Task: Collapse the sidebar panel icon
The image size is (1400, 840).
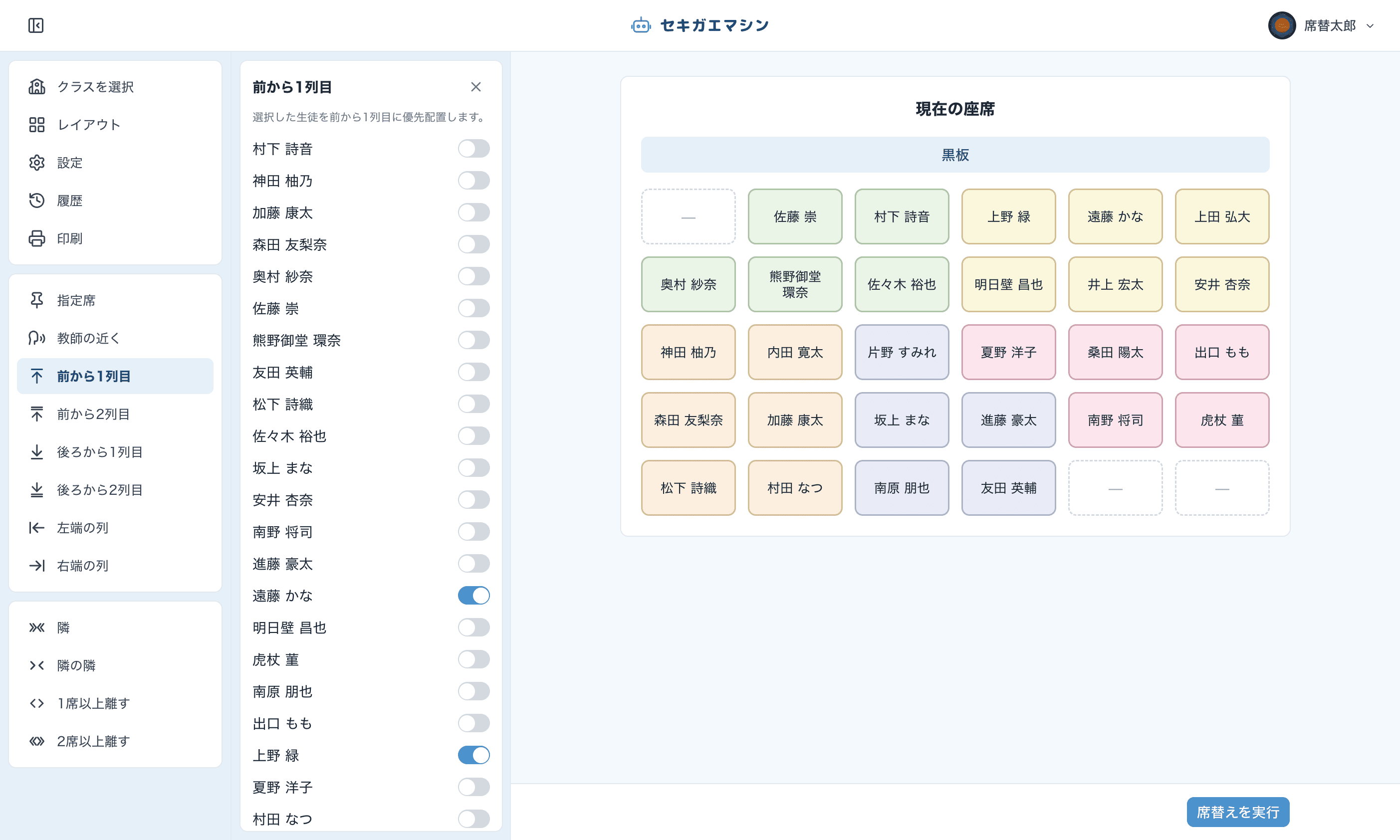Action: tap(35, 25)
